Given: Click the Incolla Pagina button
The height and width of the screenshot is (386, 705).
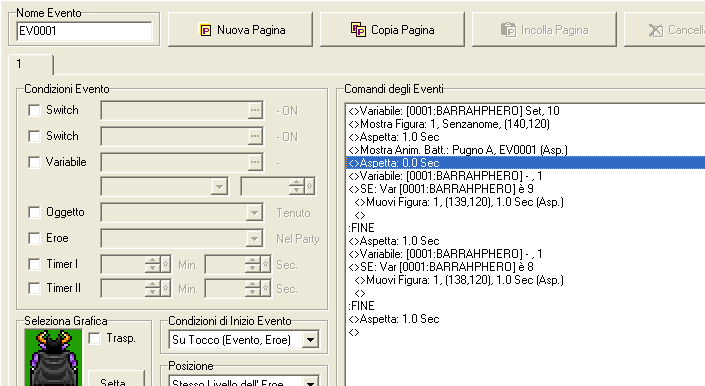Looking at the screenshot, I should click(544, 30).
